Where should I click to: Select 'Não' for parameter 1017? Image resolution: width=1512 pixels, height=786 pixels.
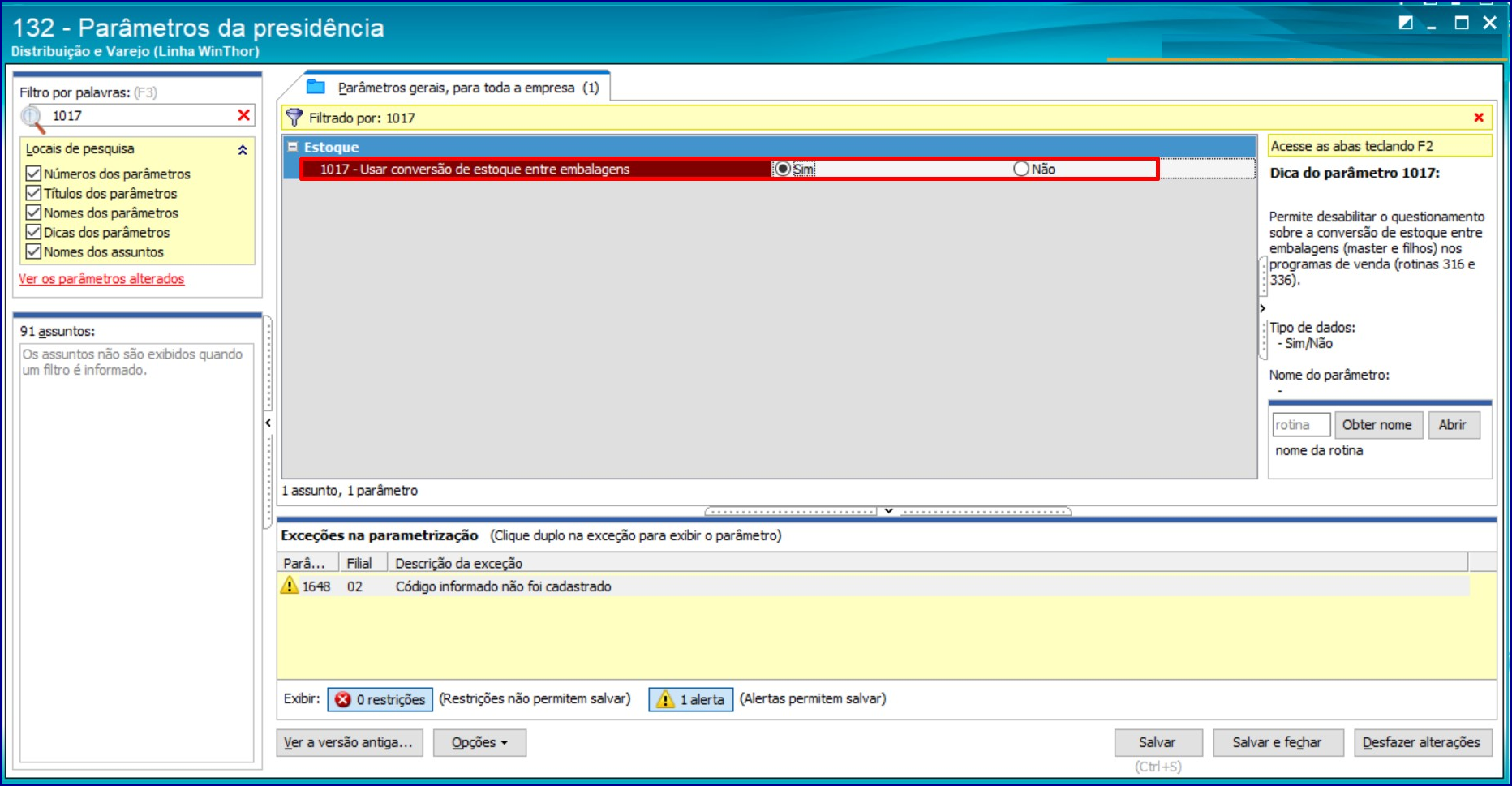coord(1021,169)
